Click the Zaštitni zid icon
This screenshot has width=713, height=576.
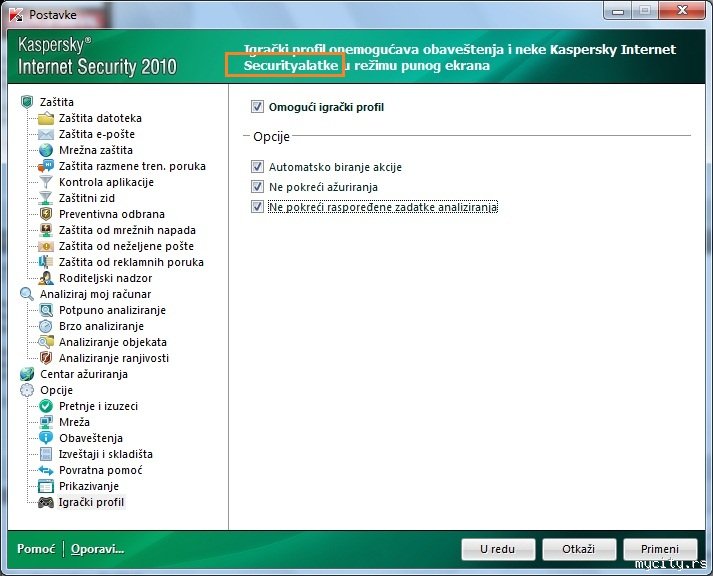[46, 198]
